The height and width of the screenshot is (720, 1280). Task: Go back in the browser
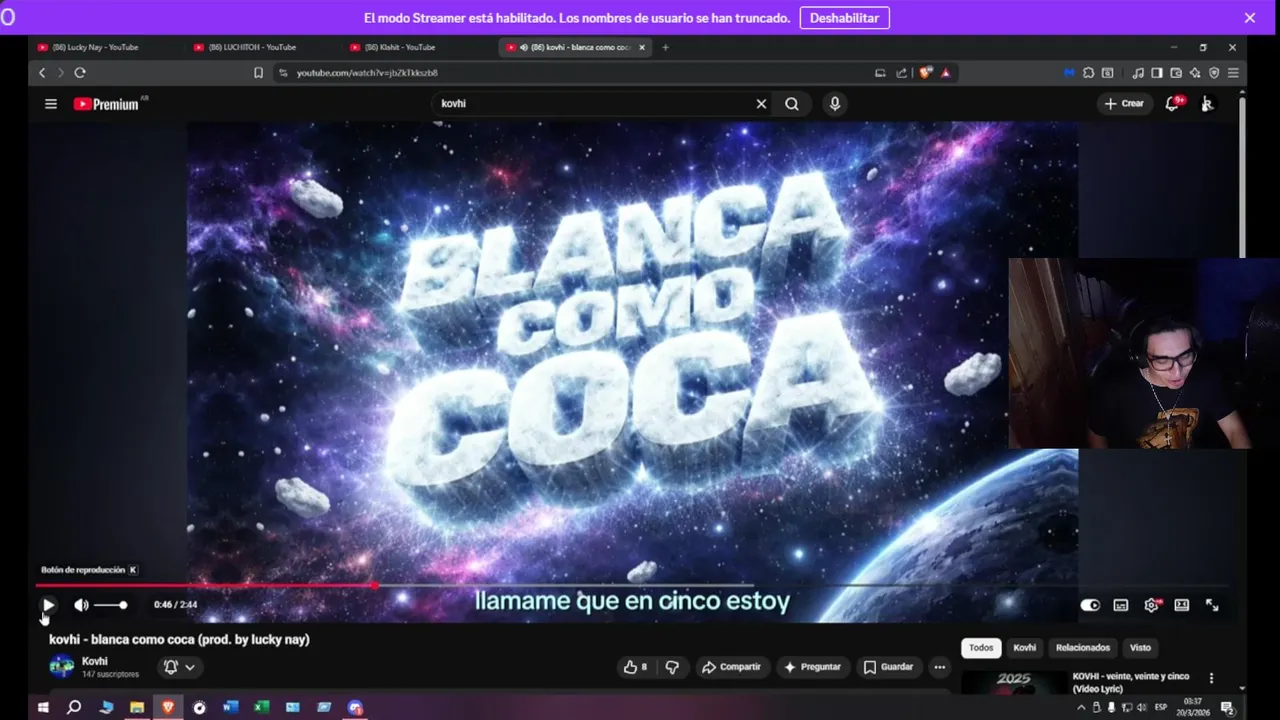(42, 73)
